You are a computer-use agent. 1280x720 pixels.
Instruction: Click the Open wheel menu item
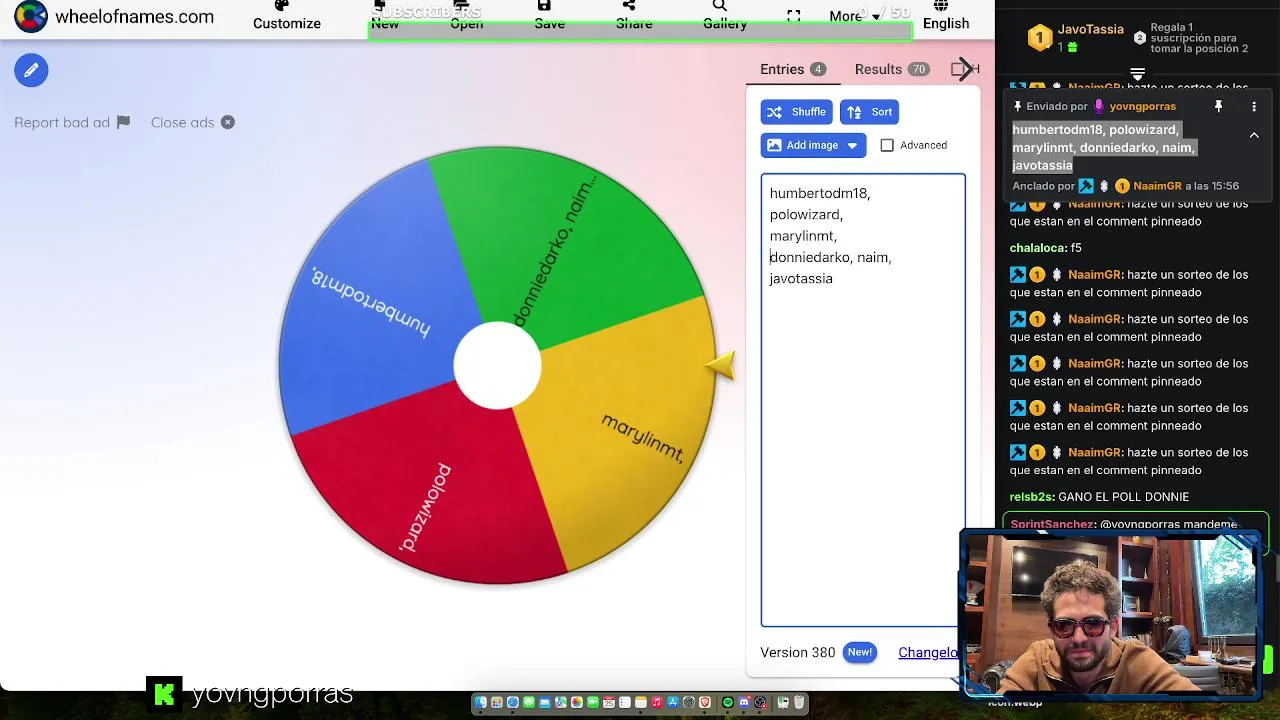[466, 16]
